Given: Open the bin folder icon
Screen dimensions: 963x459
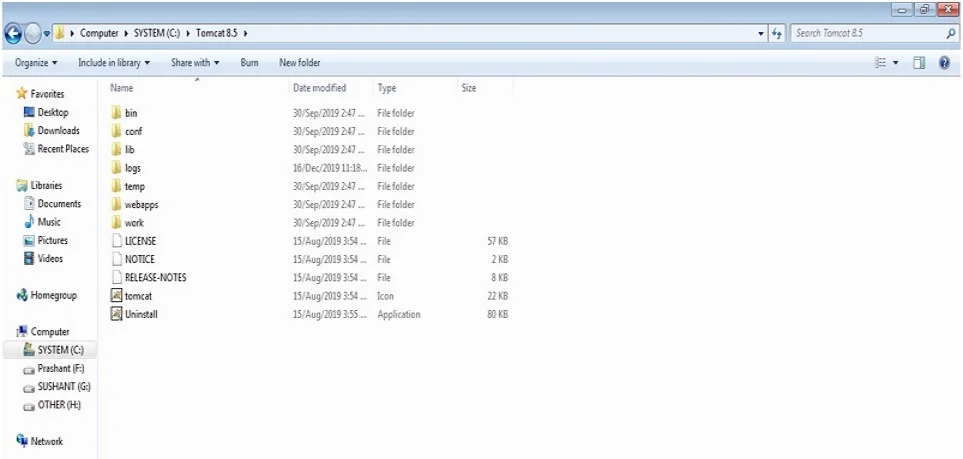Looking at the screenshot, I should (116, 113).
